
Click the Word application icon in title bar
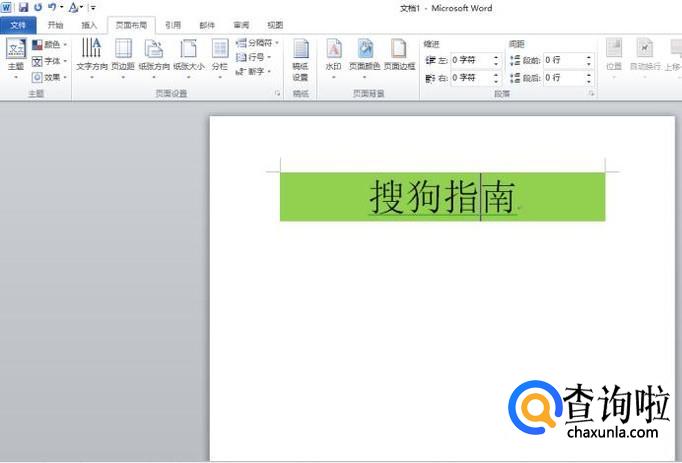tap(7, 7)
